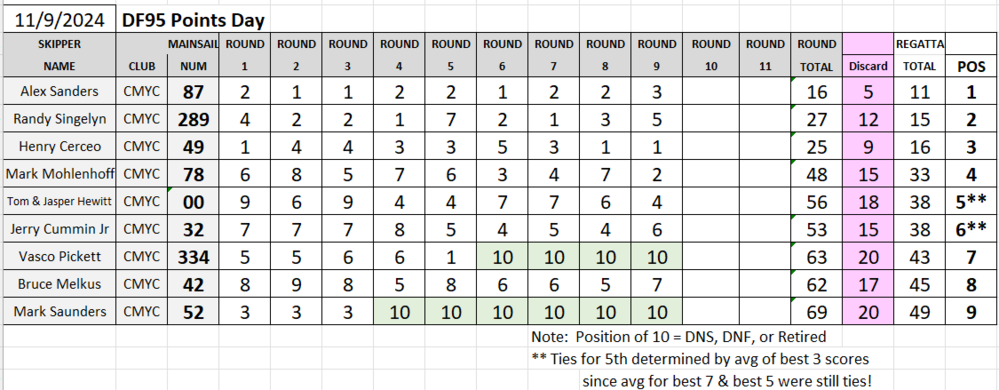
Task: Click Bruce Melkus round total 62
Action: click(x=816, y=285)
